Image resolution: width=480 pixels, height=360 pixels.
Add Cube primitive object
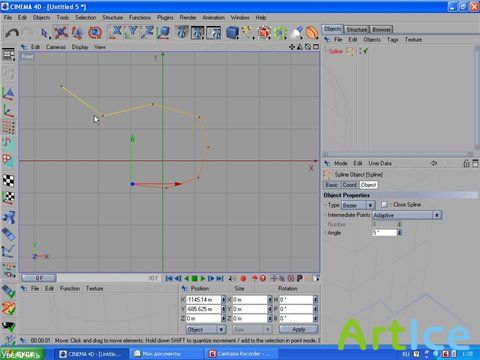[232, 32]
